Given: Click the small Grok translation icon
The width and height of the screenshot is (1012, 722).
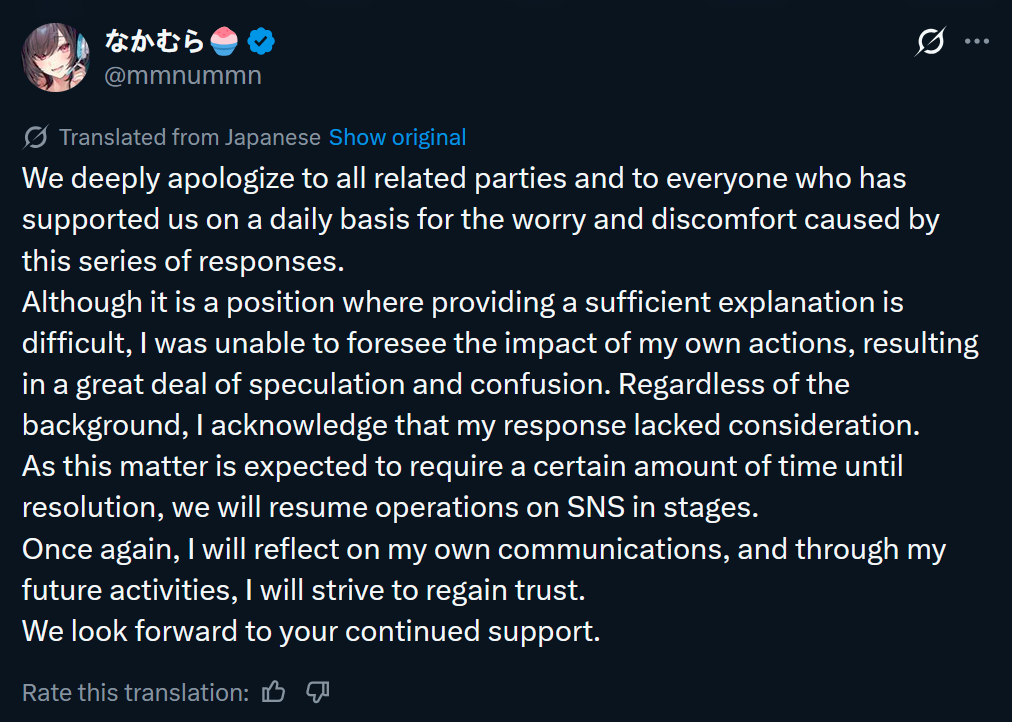Looking at the screenshot, I should coord(35,137).
